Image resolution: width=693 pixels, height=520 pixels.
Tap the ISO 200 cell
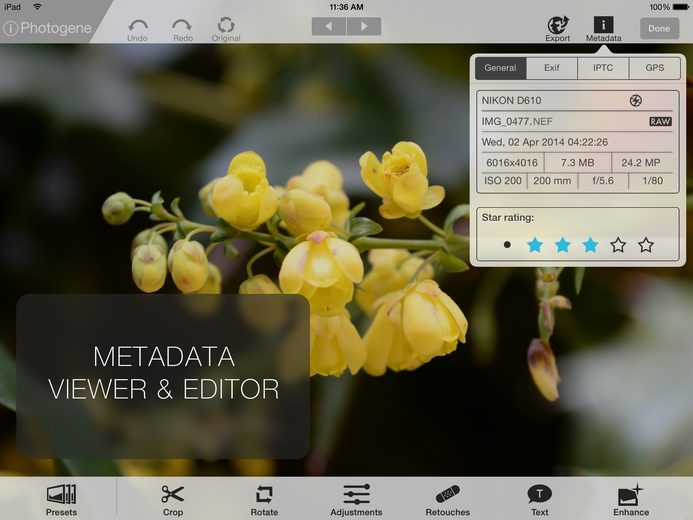503,181
